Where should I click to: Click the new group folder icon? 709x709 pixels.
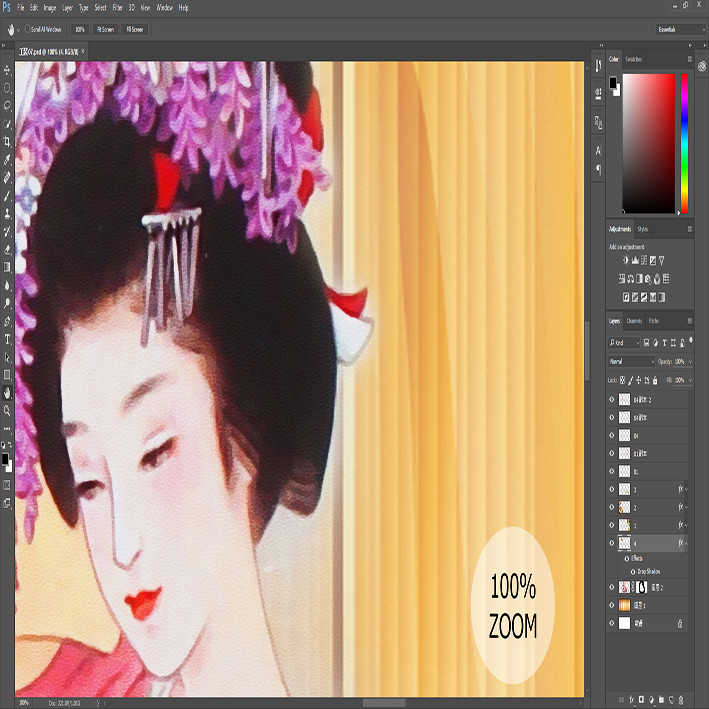pos(661,699)
